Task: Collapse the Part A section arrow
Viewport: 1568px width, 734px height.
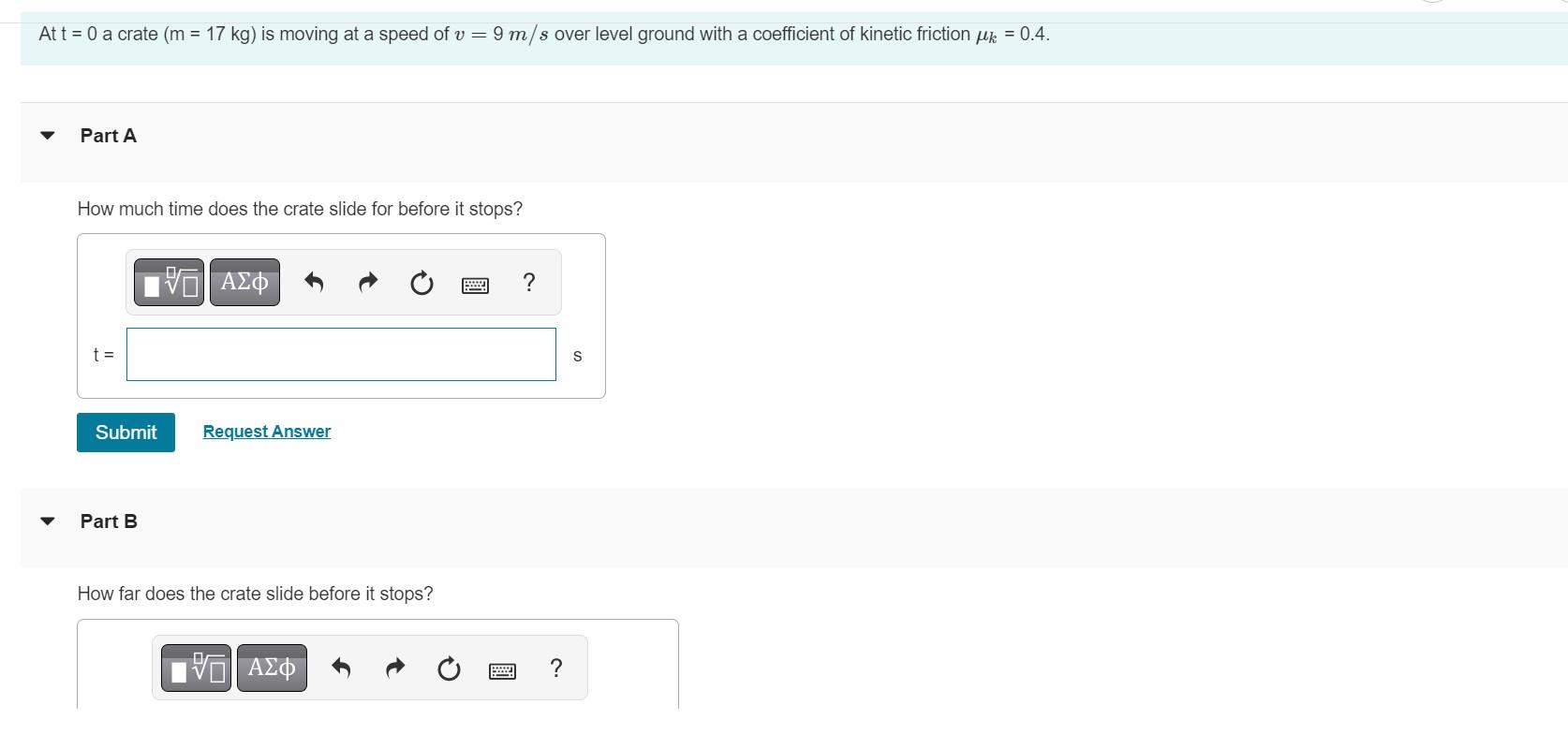Action: (48, 136)
